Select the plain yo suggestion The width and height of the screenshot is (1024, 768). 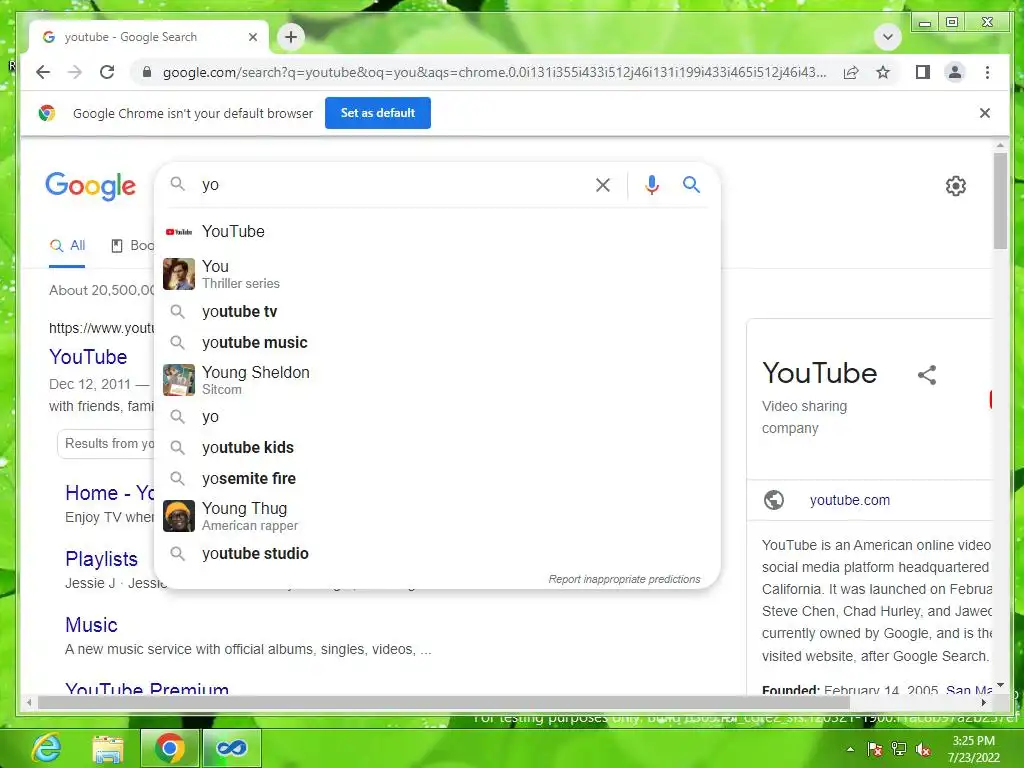pos(438,417)
